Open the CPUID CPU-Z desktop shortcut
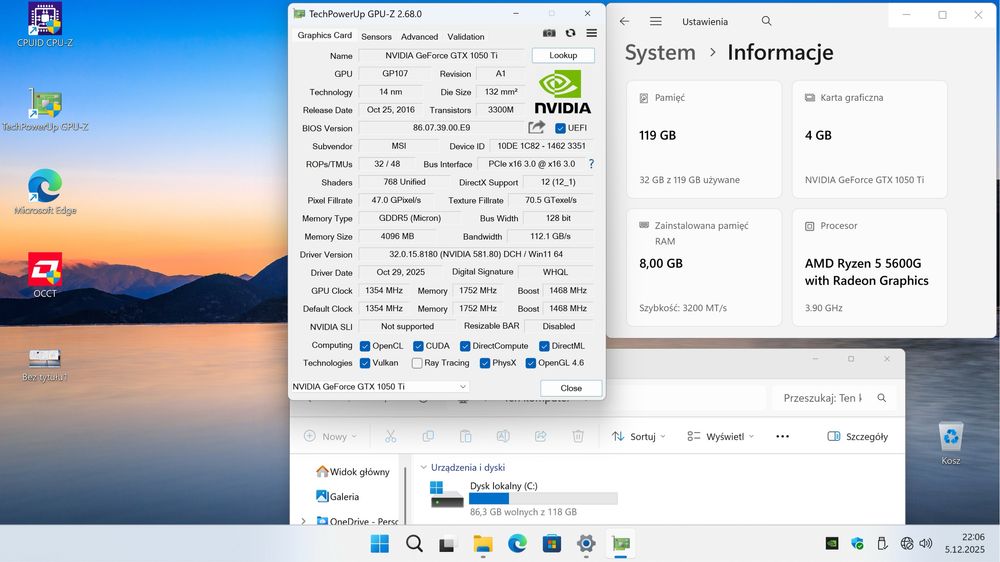 [45, 26]
